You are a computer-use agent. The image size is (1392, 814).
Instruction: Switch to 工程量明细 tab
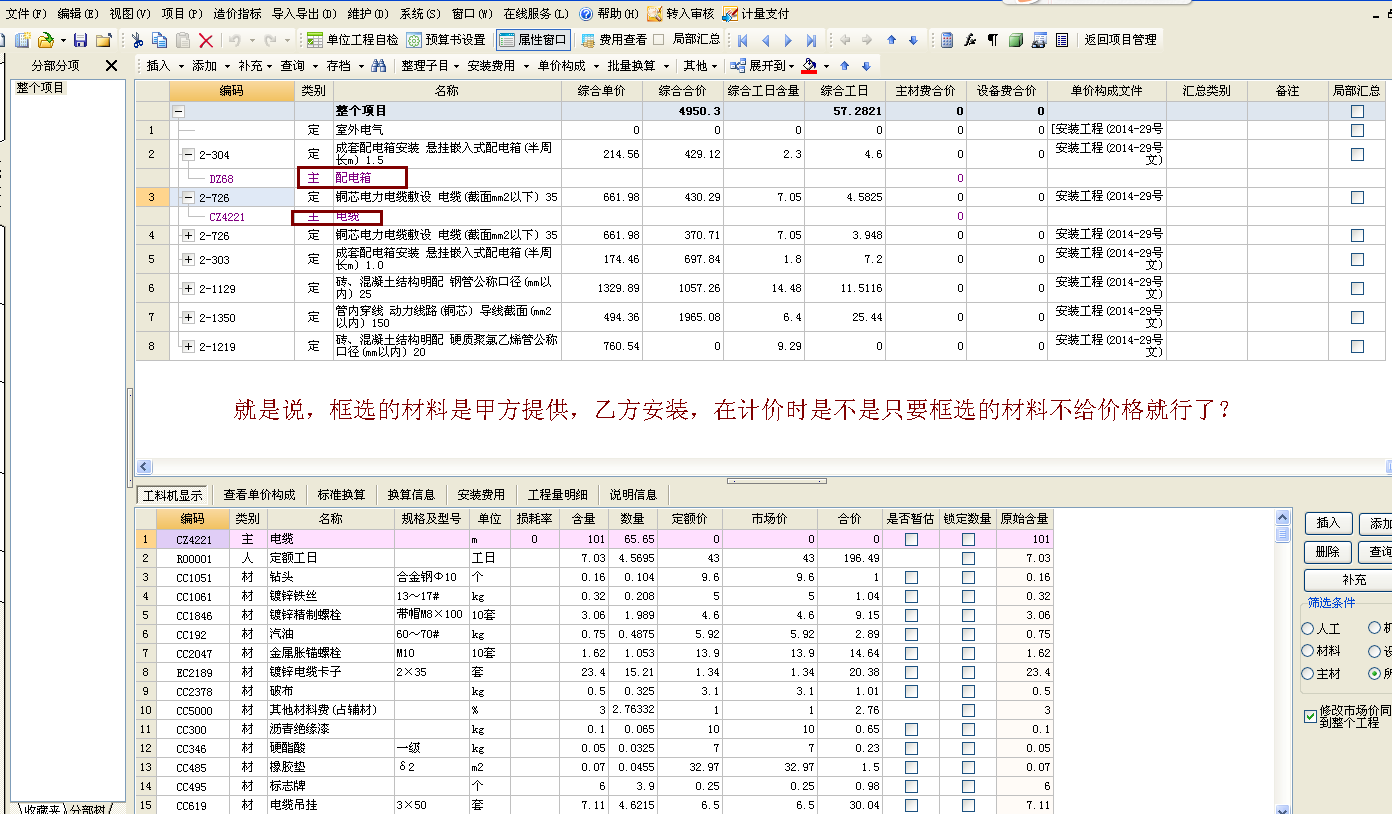557,495
